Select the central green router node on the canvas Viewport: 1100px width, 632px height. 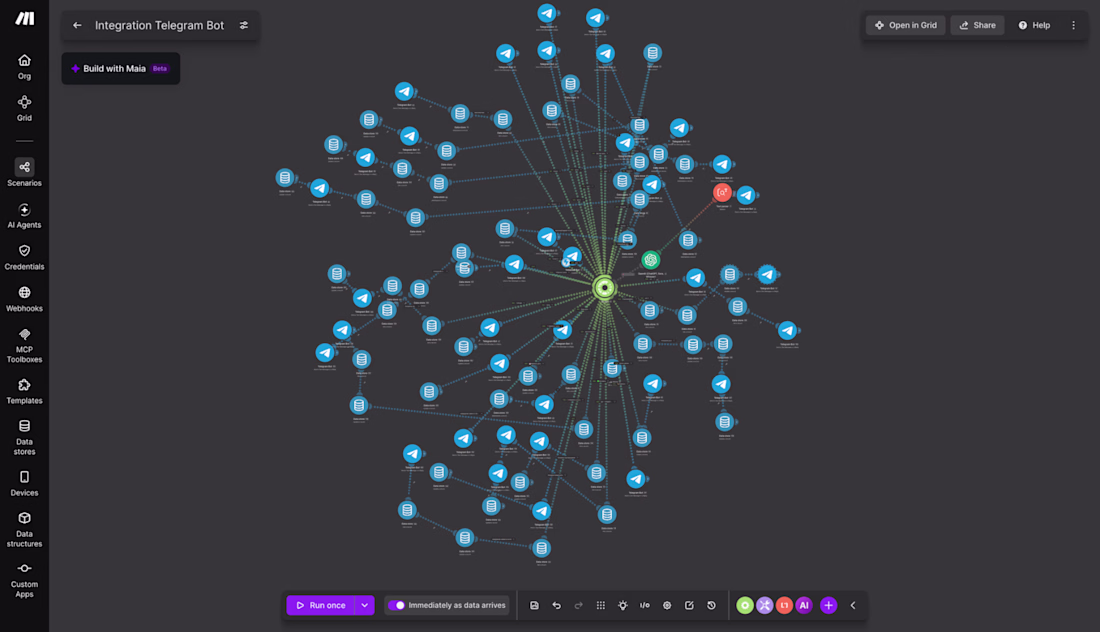(604, 288)
